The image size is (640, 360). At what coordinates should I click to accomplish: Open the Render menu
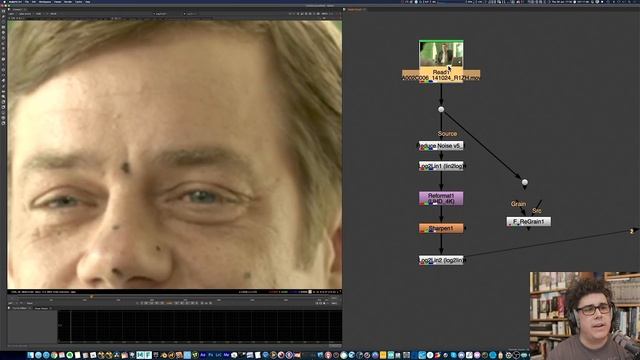click(x=68, y=2)
